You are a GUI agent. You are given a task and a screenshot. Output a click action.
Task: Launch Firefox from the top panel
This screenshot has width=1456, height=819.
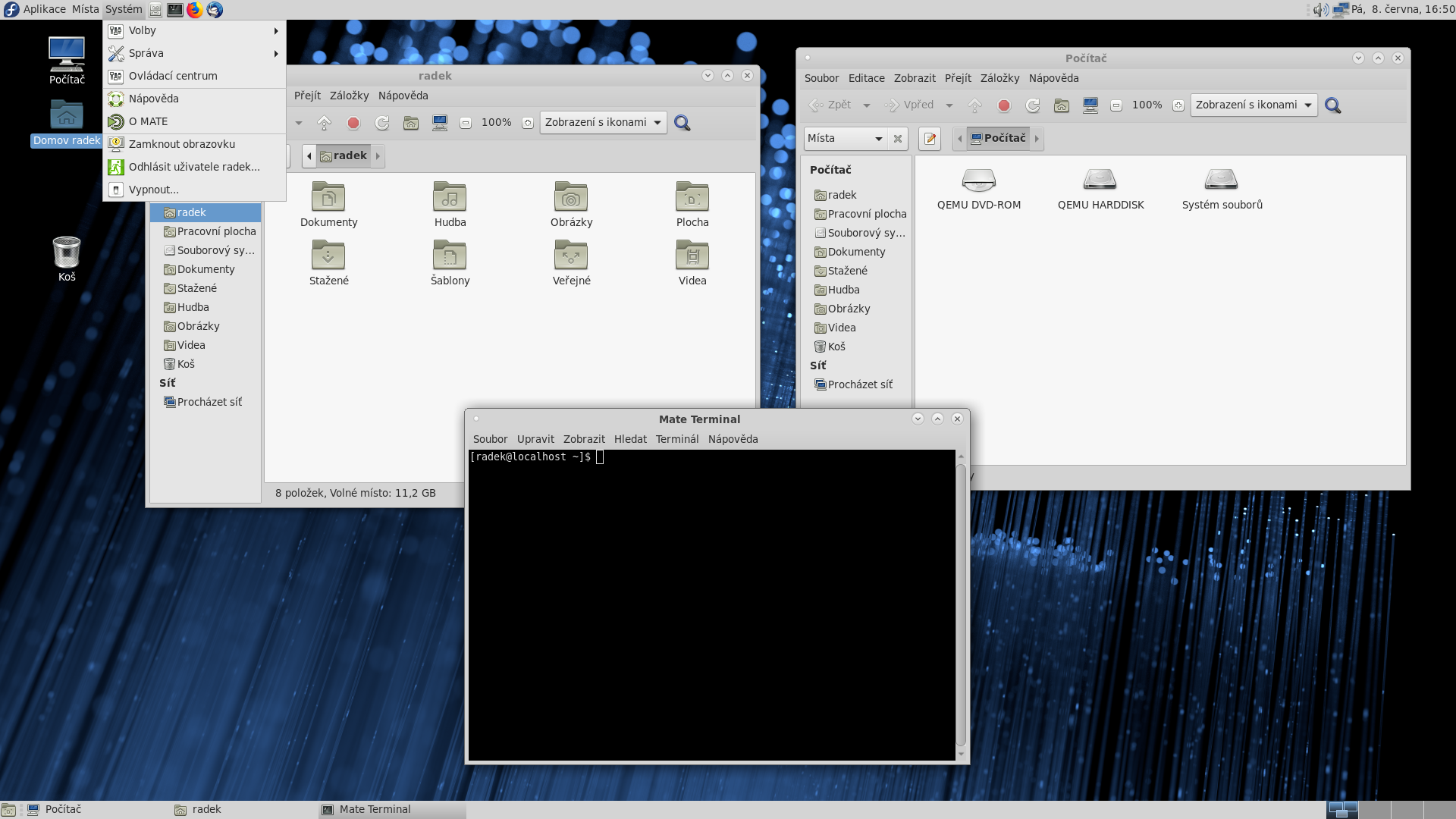(x=195, y=10)
